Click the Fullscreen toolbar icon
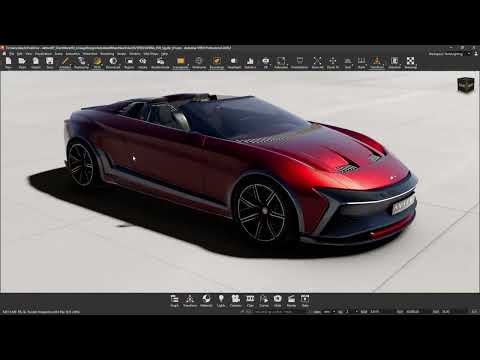Viewport: 480px width, 360px height. click(x=281, y=61)
